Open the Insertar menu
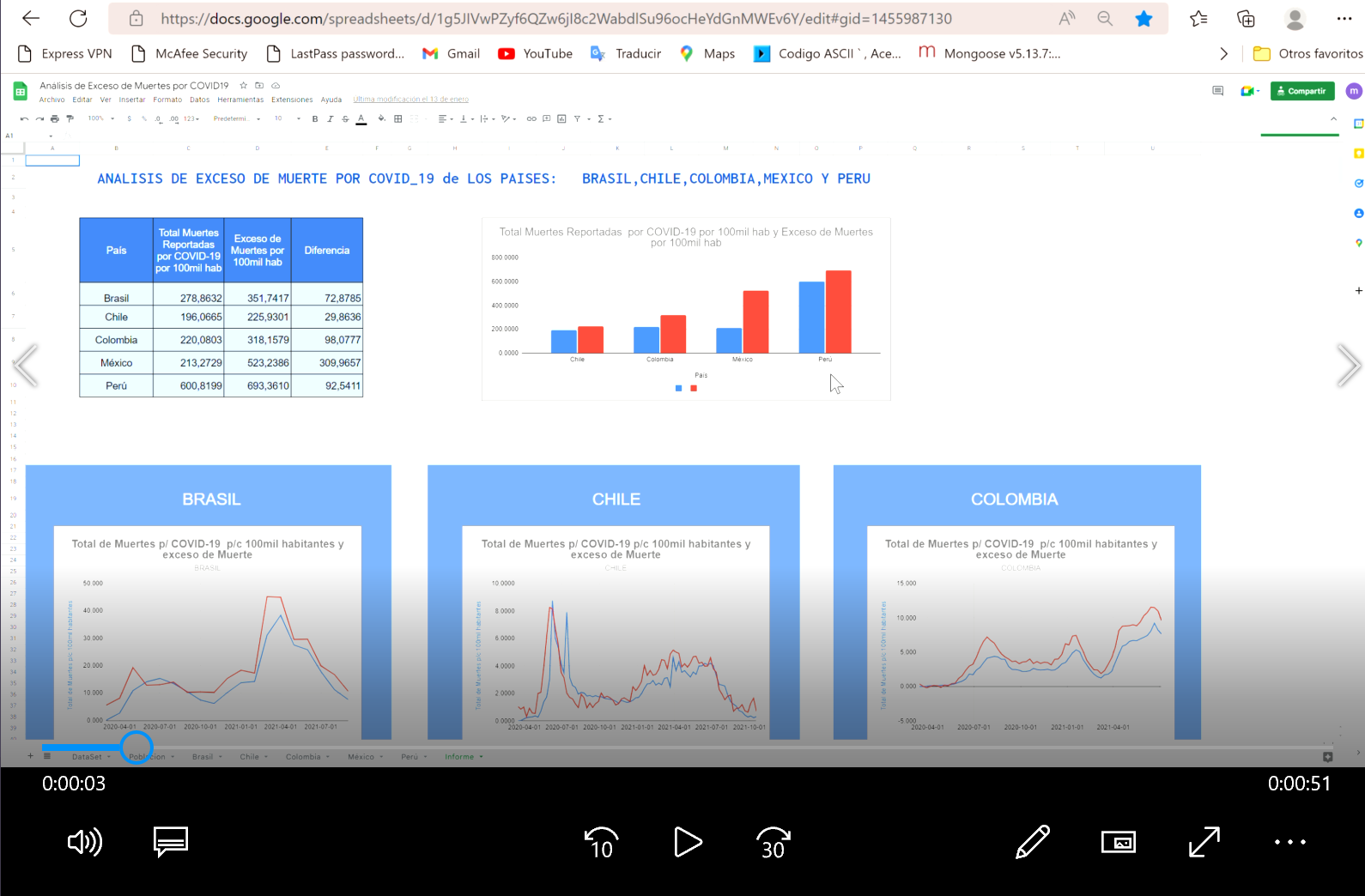The height and width of the screenshot is (896, 1365). pos(132,100)
